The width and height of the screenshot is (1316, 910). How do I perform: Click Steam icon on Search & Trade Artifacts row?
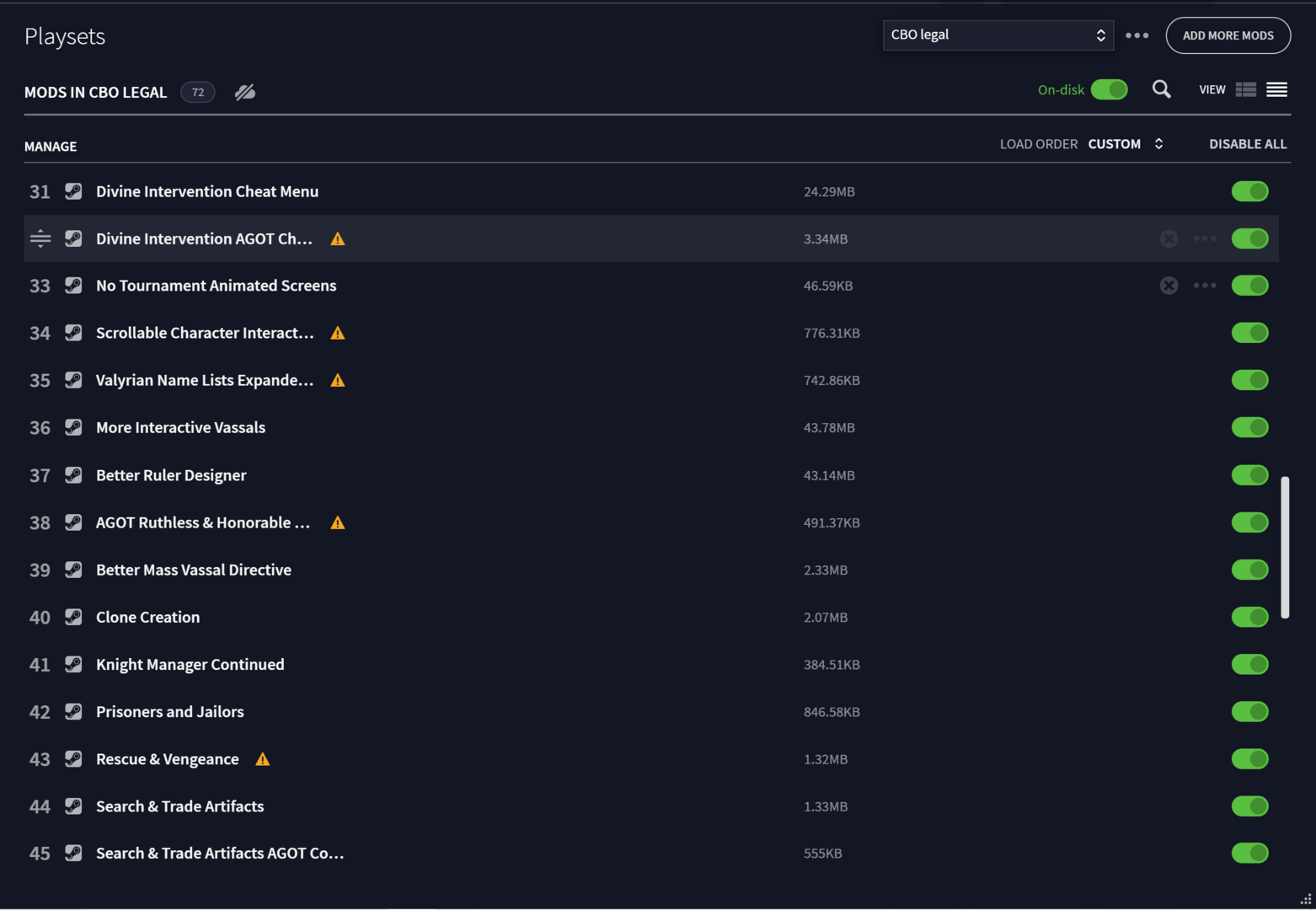tap(74, 806)
